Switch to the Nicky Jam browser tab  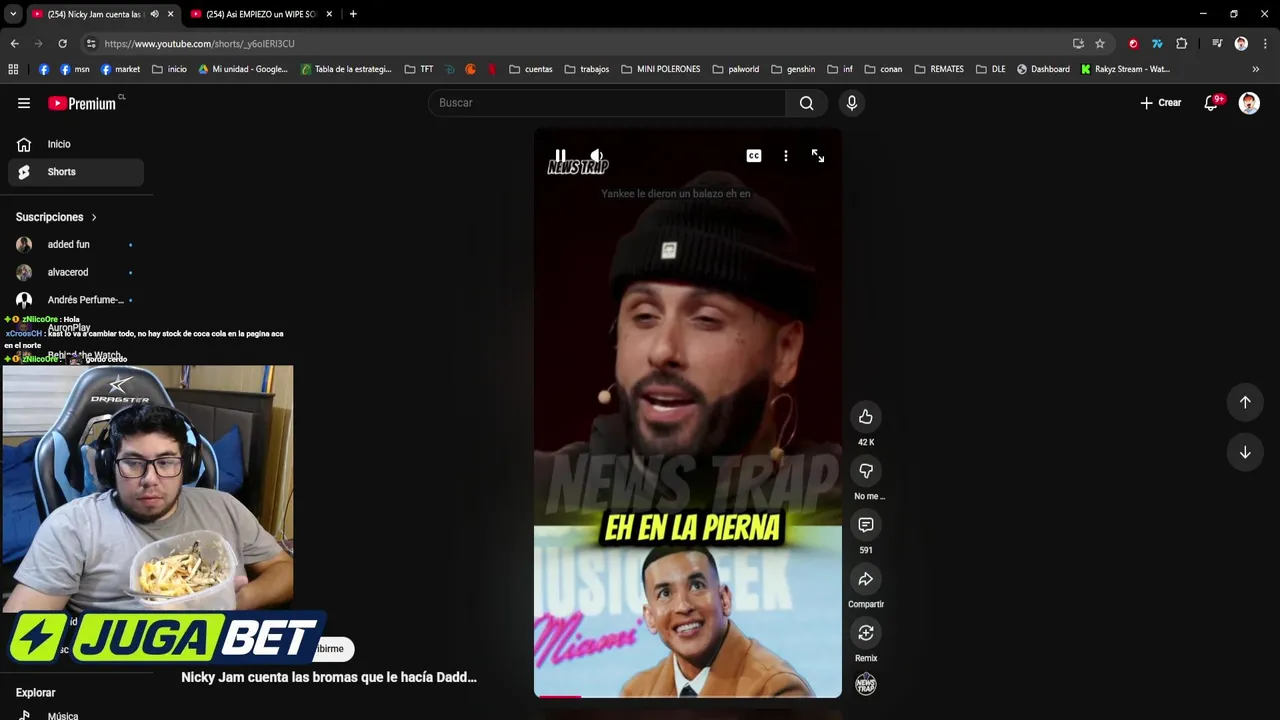click(94, 14)
